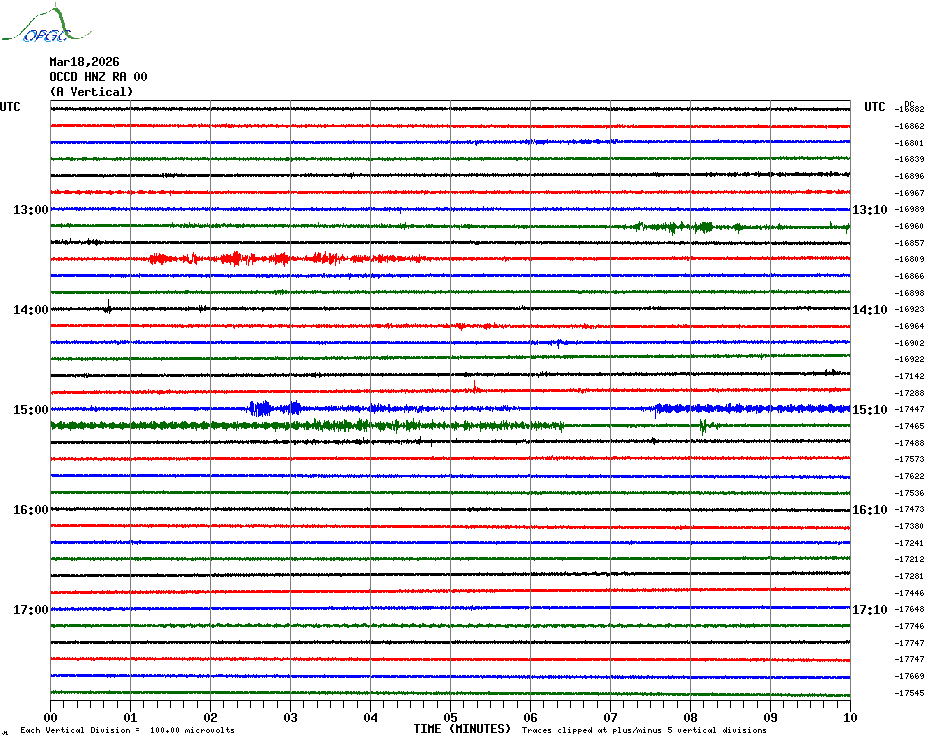Click the 14:00 time label on left
The width and height of the screenshot is (930, 744).
[x=30, y=310]
